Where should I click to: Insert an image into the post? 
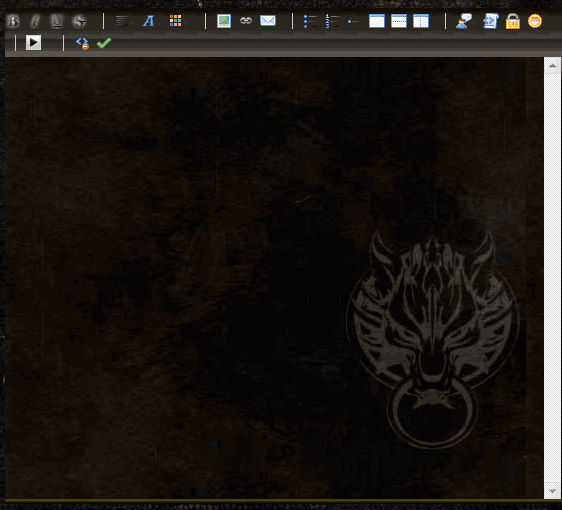(224, 21)
